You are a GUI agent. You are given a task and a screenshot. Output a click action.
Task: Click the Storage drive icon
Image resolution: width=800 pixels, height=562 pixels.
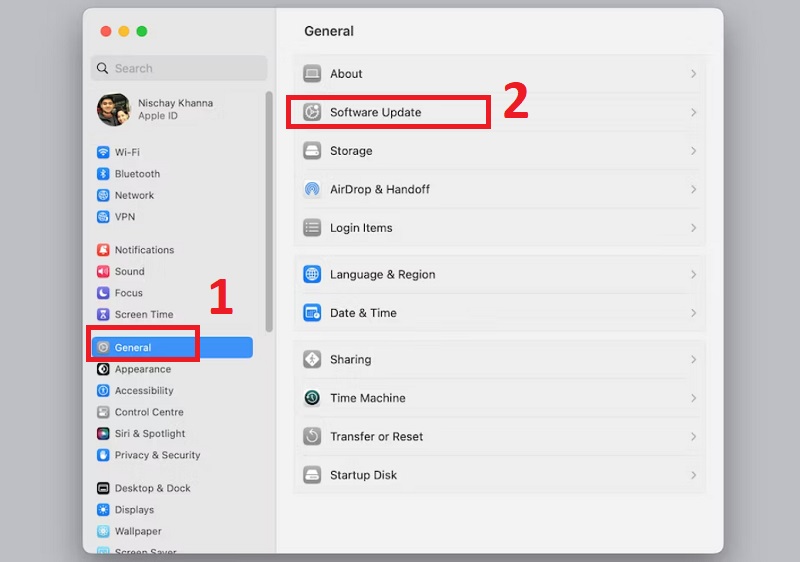click(312, 151)
